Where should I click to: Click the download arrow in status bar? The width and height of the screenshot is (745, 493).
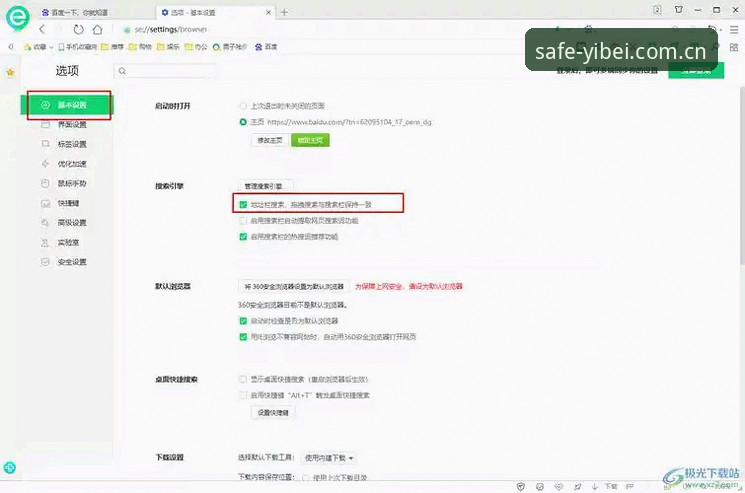595,486
